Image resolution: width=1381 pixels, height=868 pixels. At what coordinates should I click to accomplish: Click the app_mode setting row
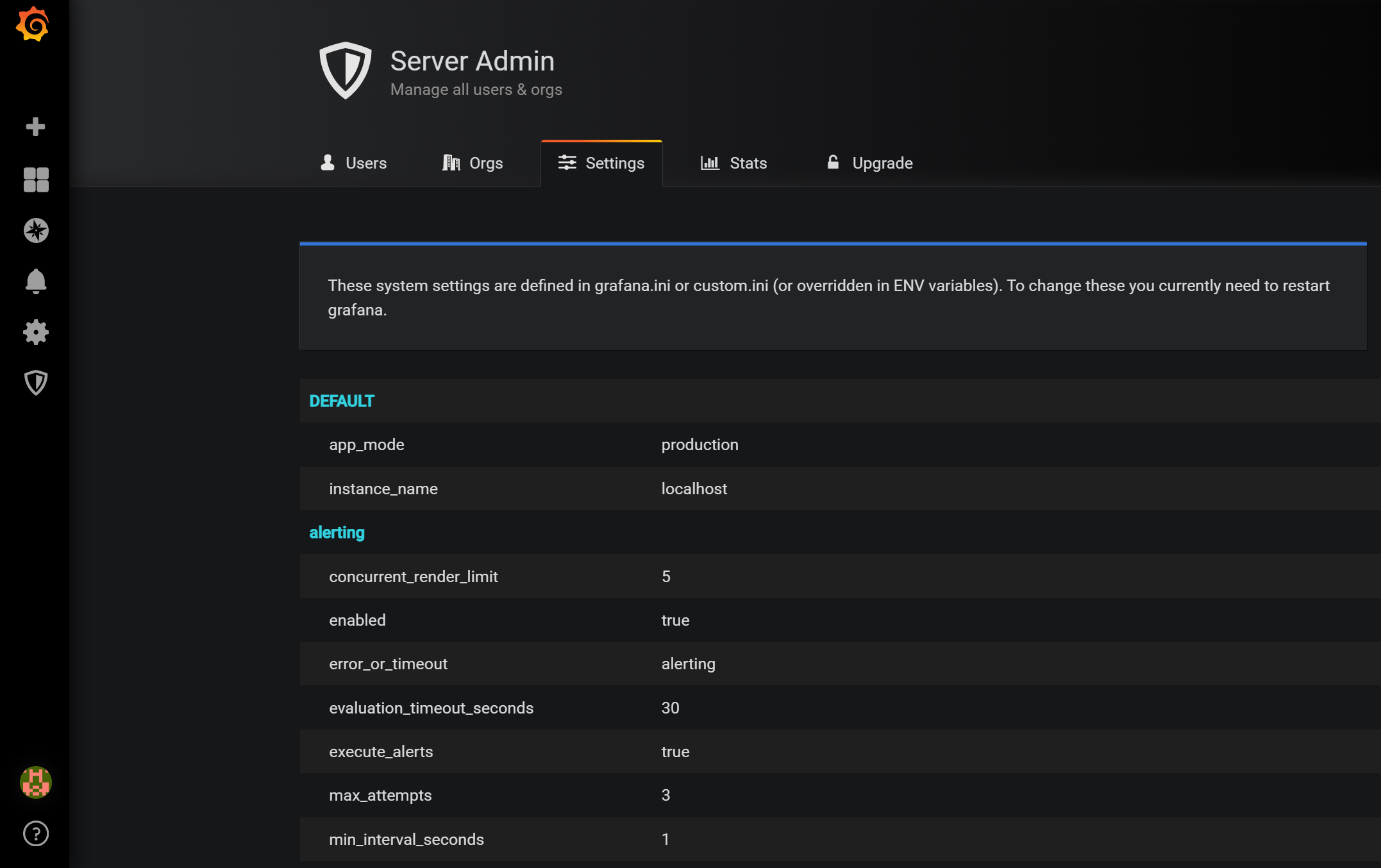pos(367,445)
